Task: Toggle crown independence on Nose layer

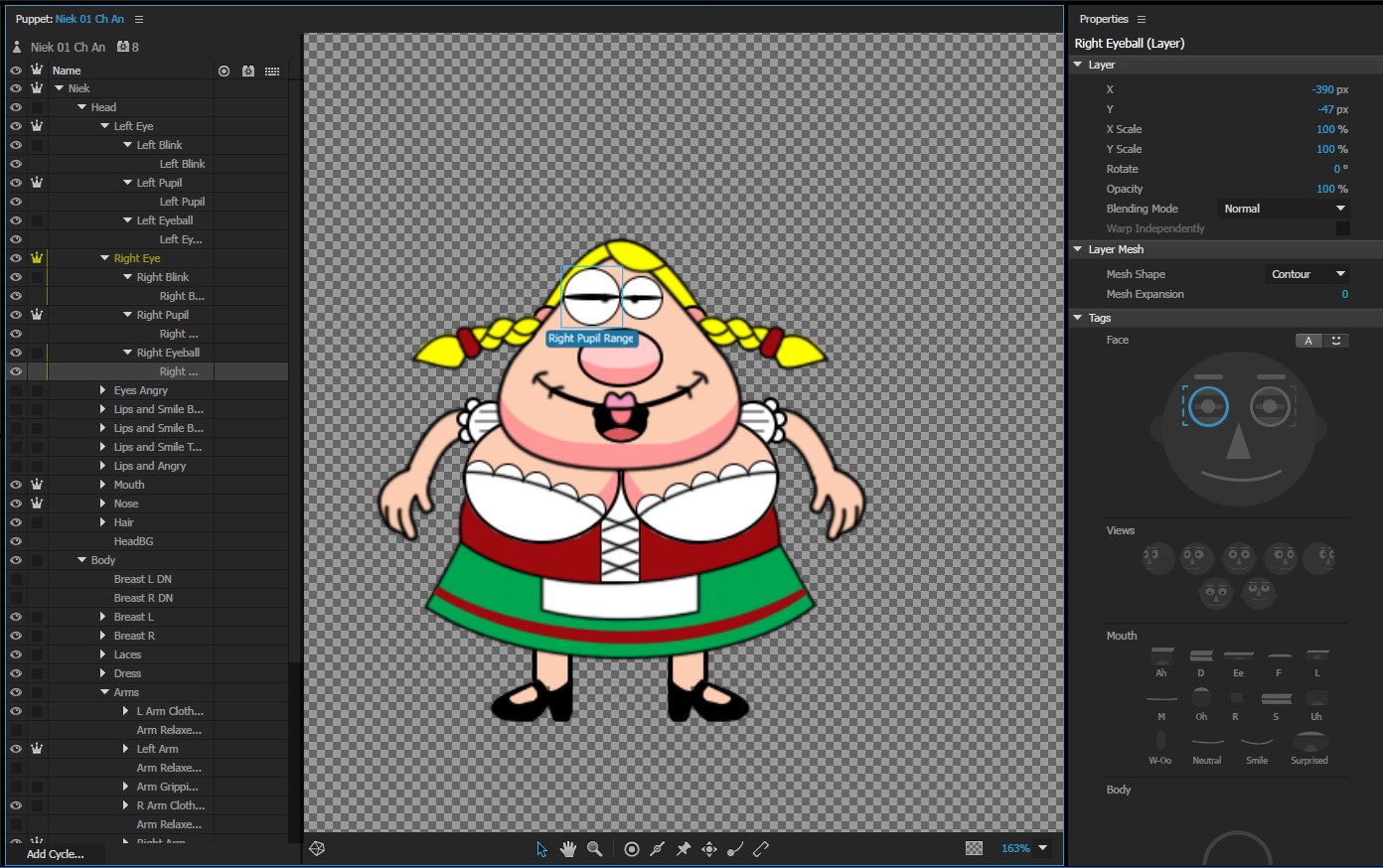Action: coord(37,504)
